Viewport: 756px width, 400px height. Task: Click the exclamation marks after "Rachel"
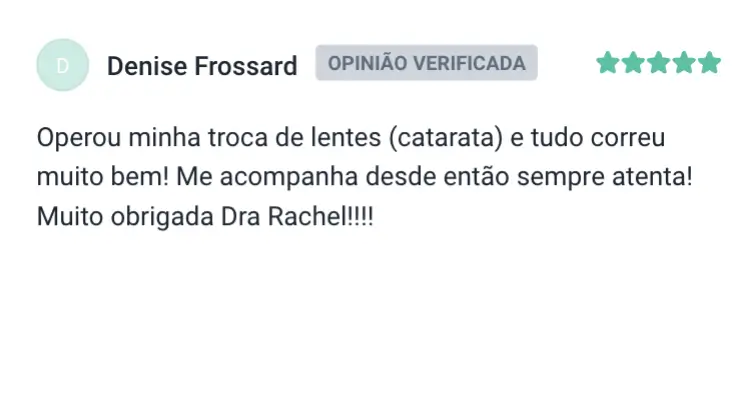pos(357,217)
